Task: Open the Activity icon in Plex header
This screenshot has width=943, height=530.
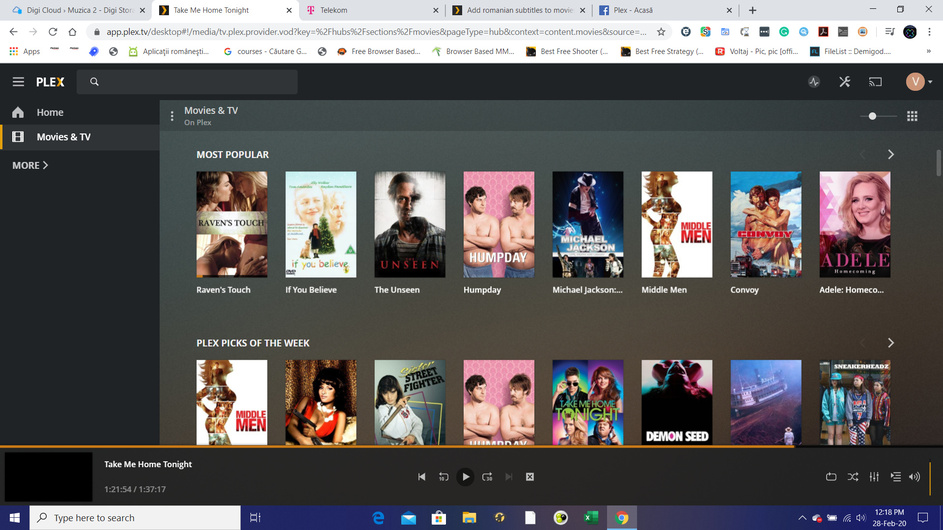Action: tap(814, 82)
